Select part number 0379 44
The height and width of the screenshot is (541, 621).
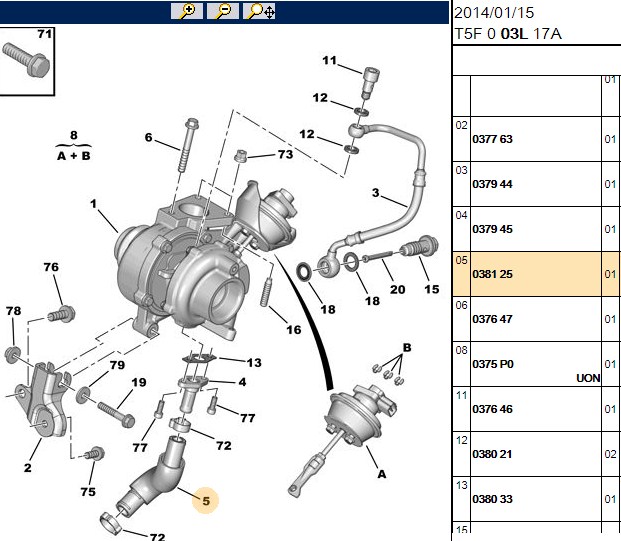click(492, 185)
